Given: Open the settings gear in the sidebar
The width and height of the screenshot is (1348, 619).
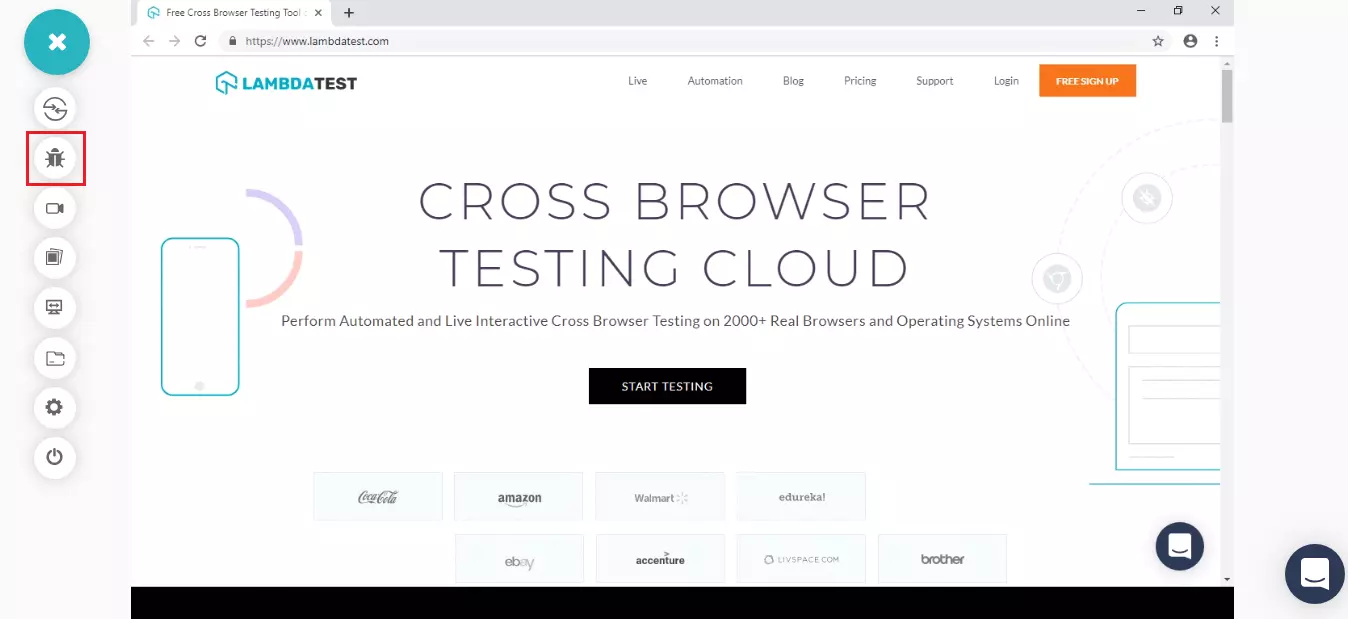Looking at the screenshot, I should click(55, 407).
